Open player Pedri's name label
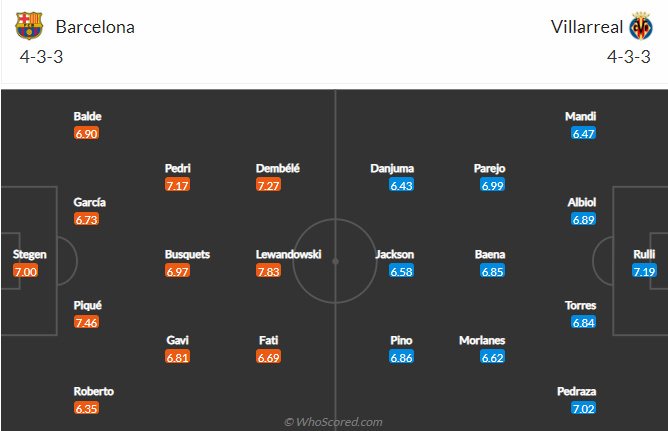The width and height of the screenshot is (668, 431). (178, 168)
